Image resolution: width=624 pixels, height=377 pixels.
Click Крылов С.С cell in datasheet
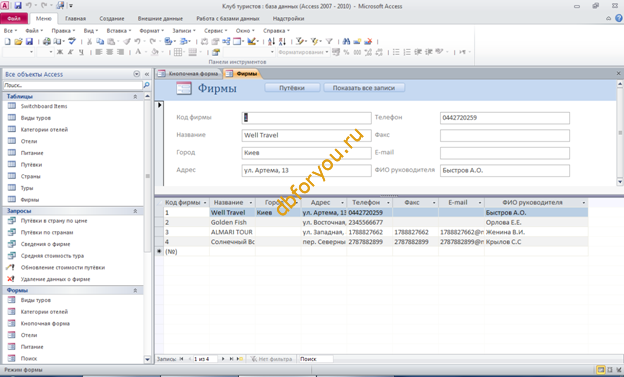536,242
